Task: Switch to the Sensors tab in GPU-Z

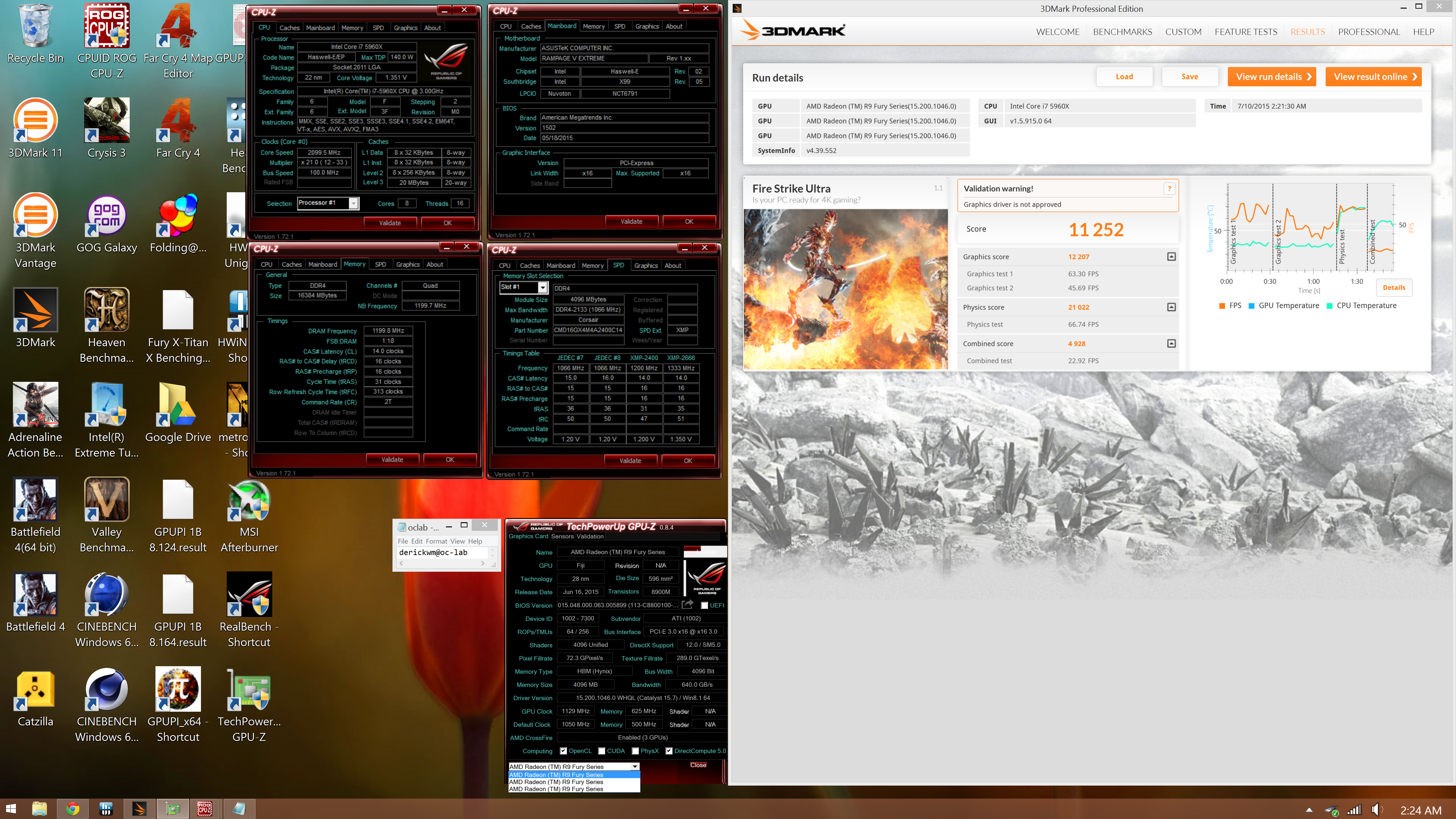Action: [x=562, y=536]
